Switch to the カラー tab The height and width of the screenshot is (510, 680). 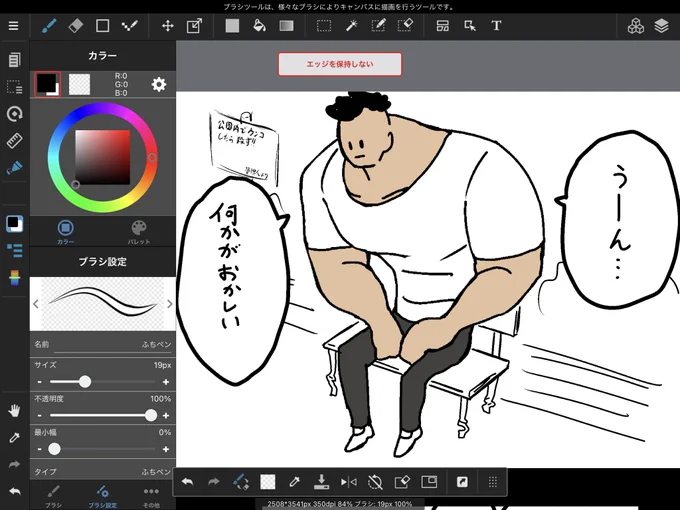(65, 232)
